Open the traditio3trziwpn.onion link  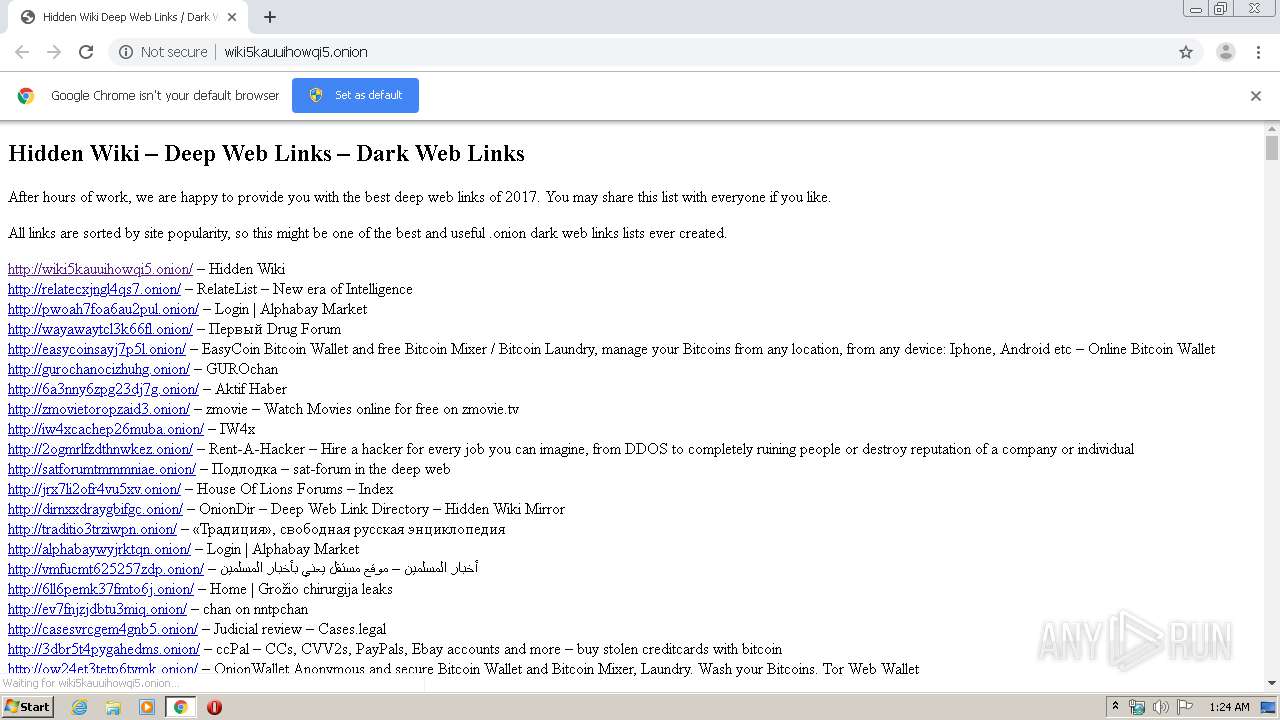click(x=92, y=529)
